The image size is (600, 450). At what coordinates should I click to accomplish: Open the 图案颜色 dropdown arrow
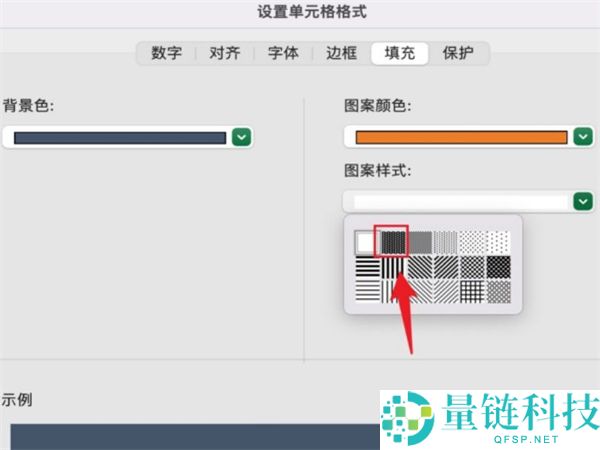[x=583, y=137]
